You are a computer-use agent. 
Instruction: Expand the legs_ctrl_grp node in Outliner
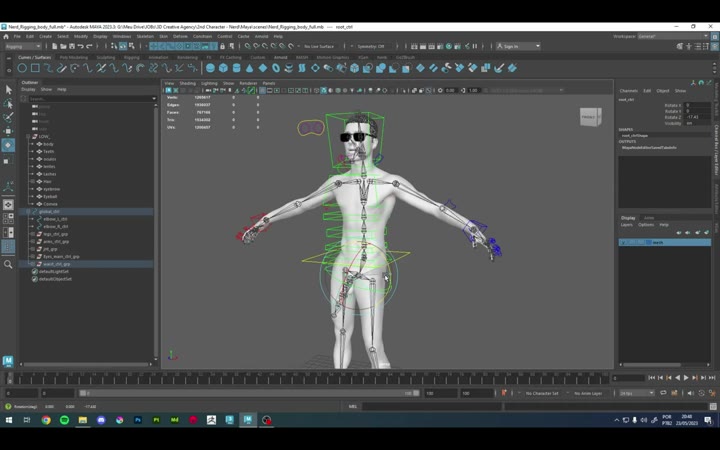pyautogui.click(x=32, y=234)
